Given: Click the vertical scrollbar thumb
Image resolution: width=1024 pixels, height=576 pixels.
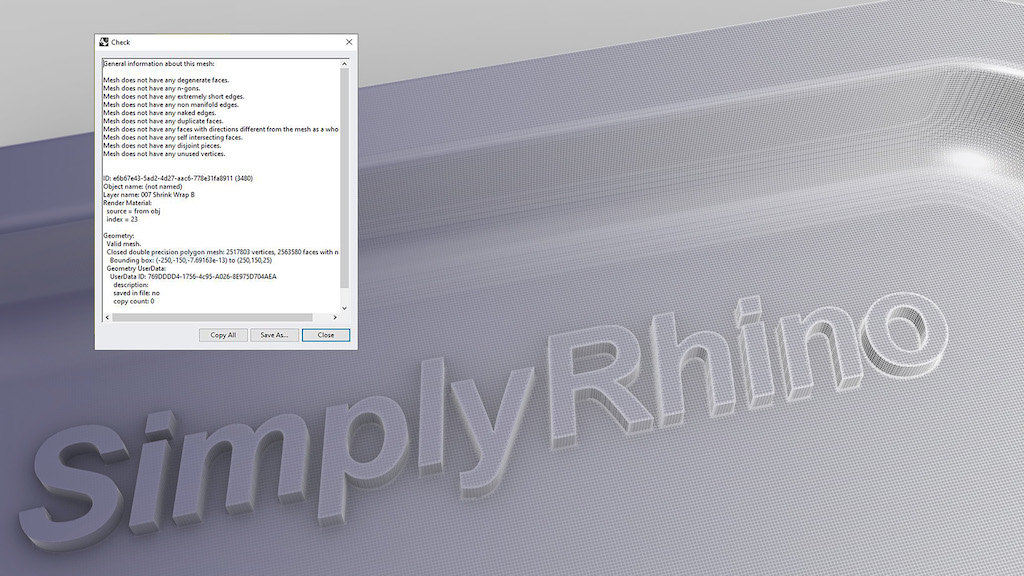Looking at the screenshot, I should coord(344,178).
